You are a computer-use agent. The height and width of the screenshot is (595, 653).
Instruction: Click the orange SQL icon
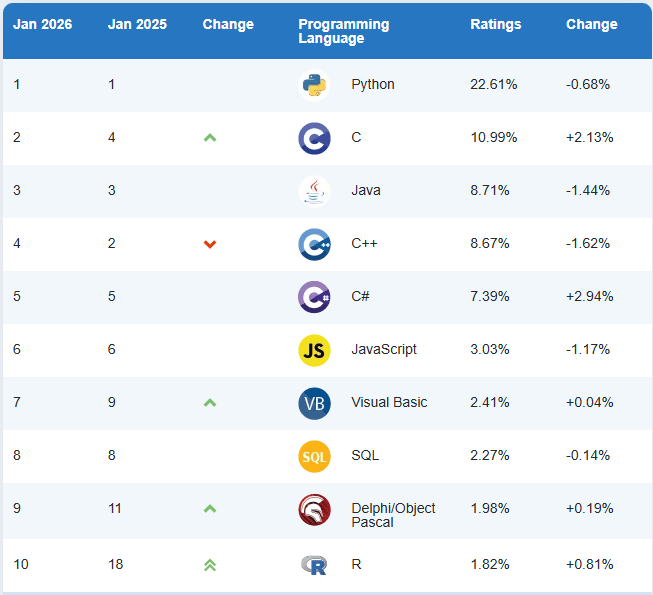[x=314, y=456]
